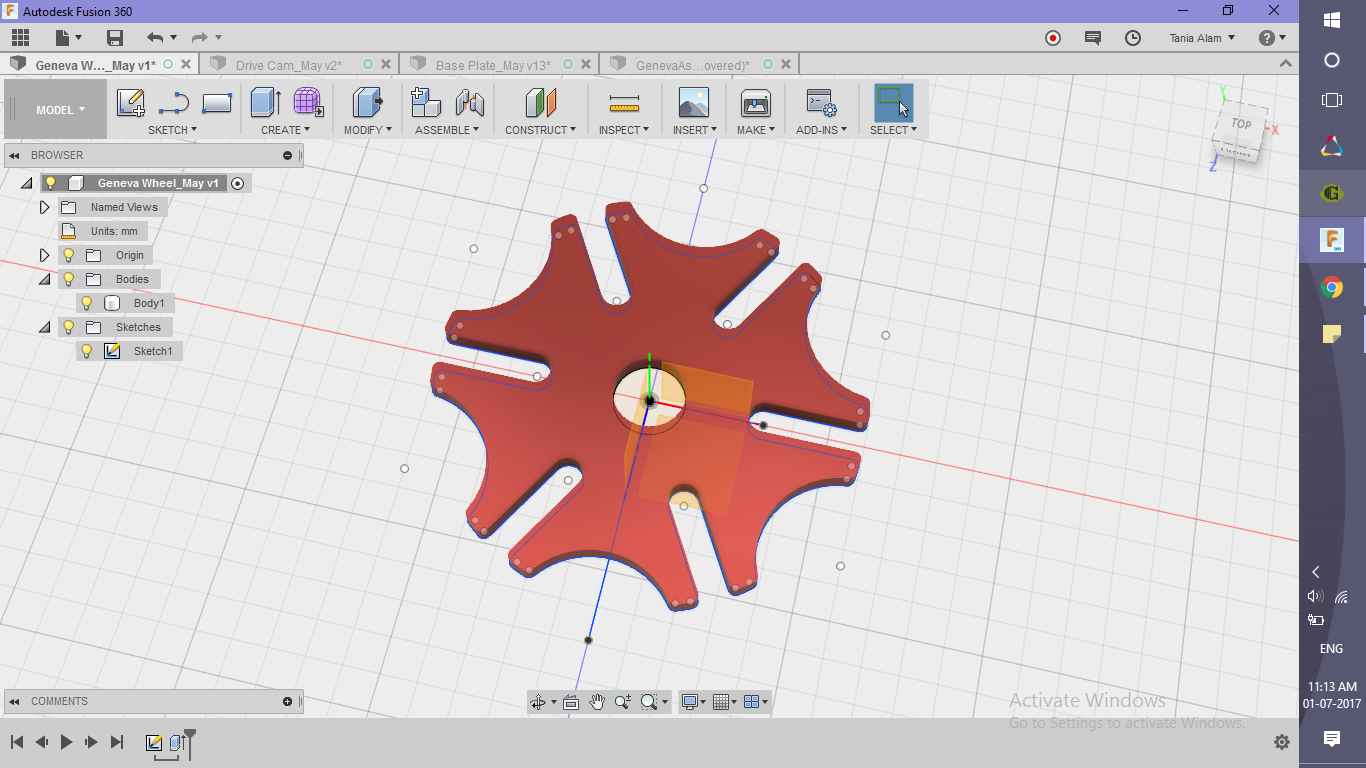Click the TOP face of the ViewCube
Screen dimensions: 1366x768
[1241, 125]
